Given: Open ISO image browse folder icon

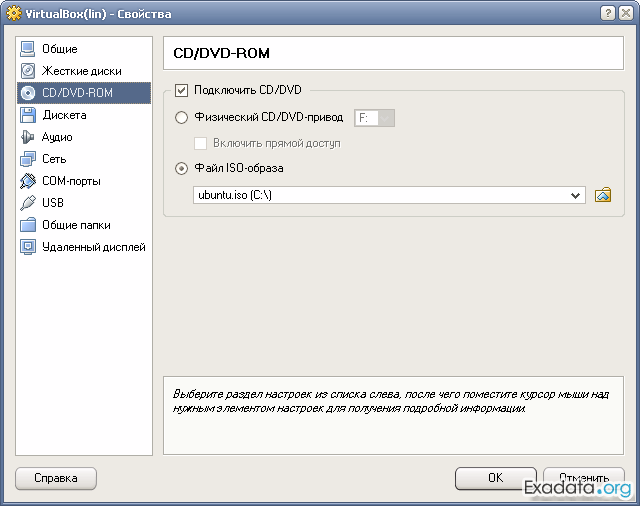Looking at the screenshot, I should [602, 195].
